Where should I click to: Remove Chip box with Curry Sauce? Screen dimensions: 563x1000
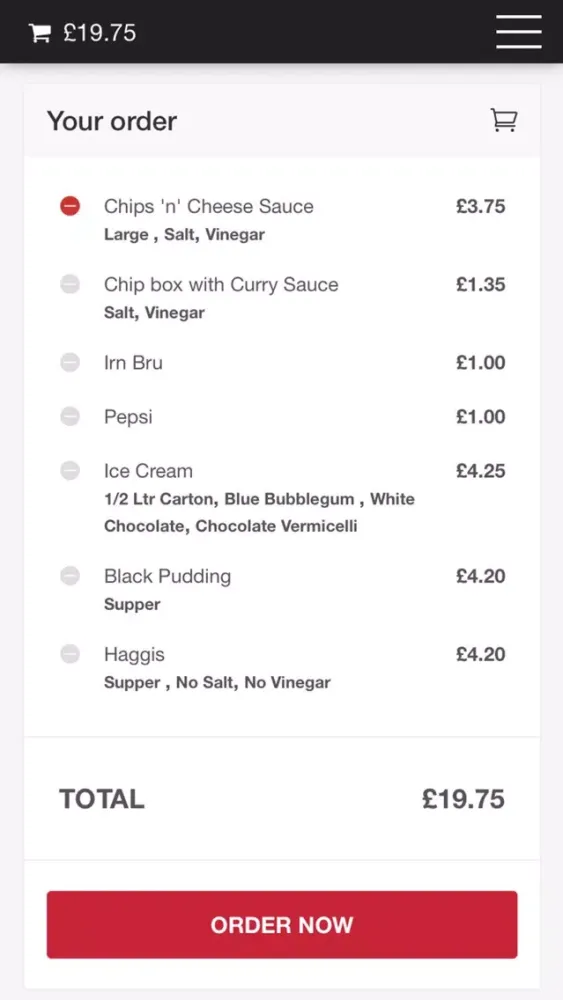pos(70,284)
